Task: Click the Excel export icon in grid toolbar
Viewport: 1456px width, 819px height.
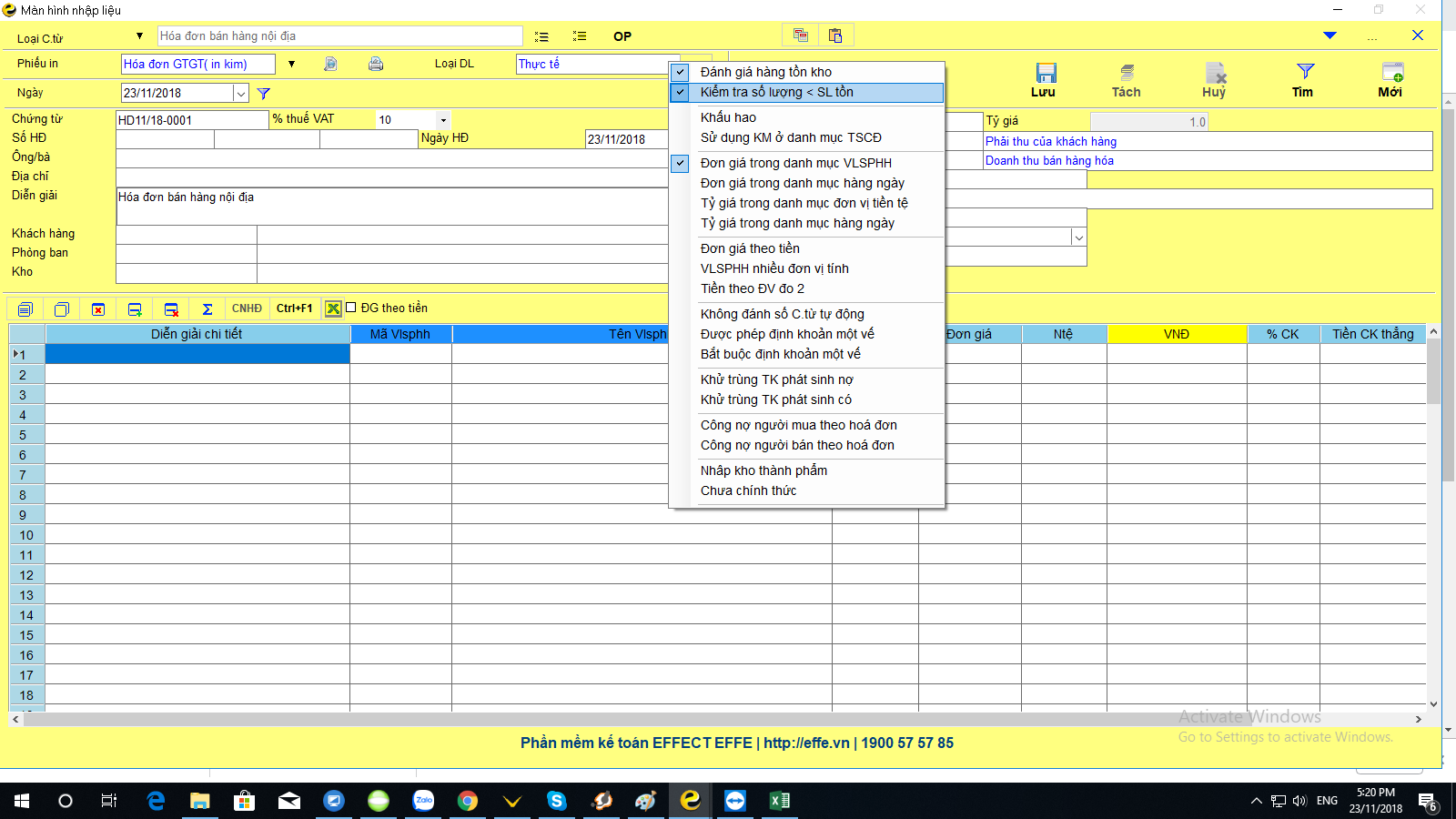Action: [x=333, y=308]
